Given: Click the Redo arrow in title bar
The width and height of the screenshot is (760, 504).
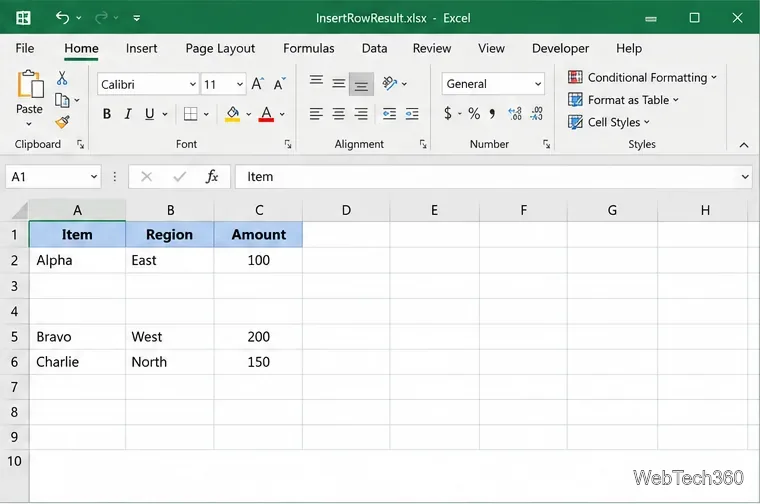Looking at the screenshot, I should point(101,18).
